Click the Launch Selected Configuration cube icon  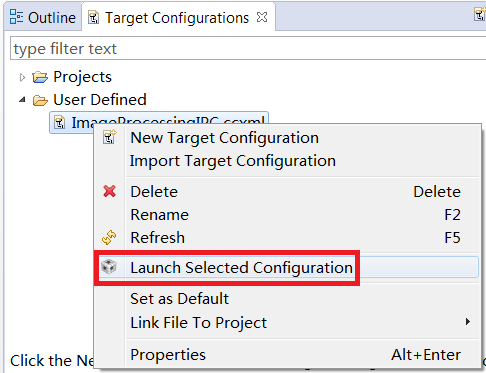tap(109, 267)
